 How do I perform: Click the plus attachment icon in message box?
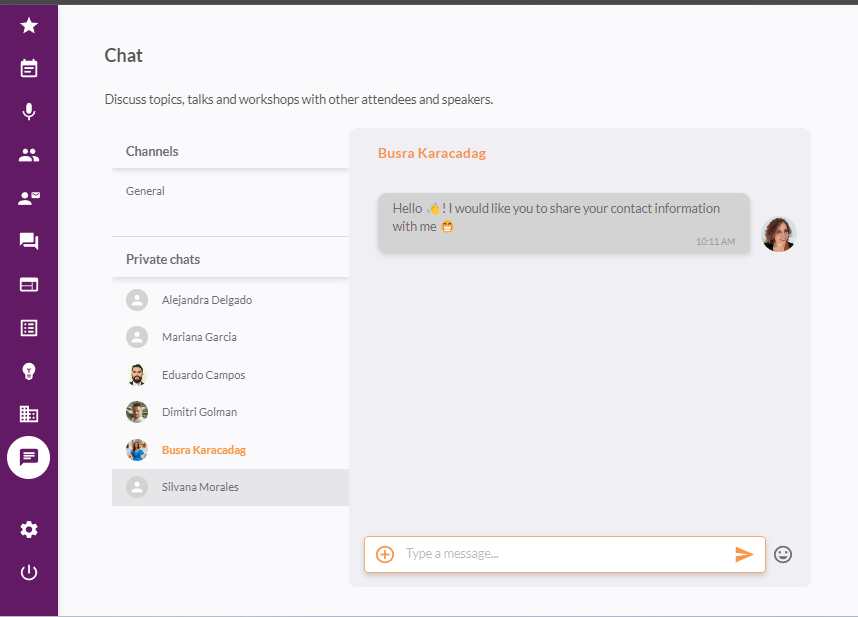click(385, 554)
